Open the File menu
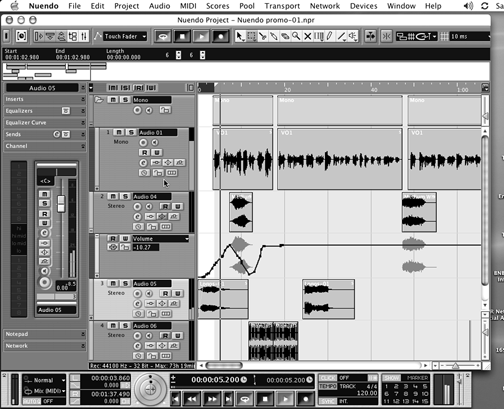This screenshot has height=409, width=504. pos(75,6)
